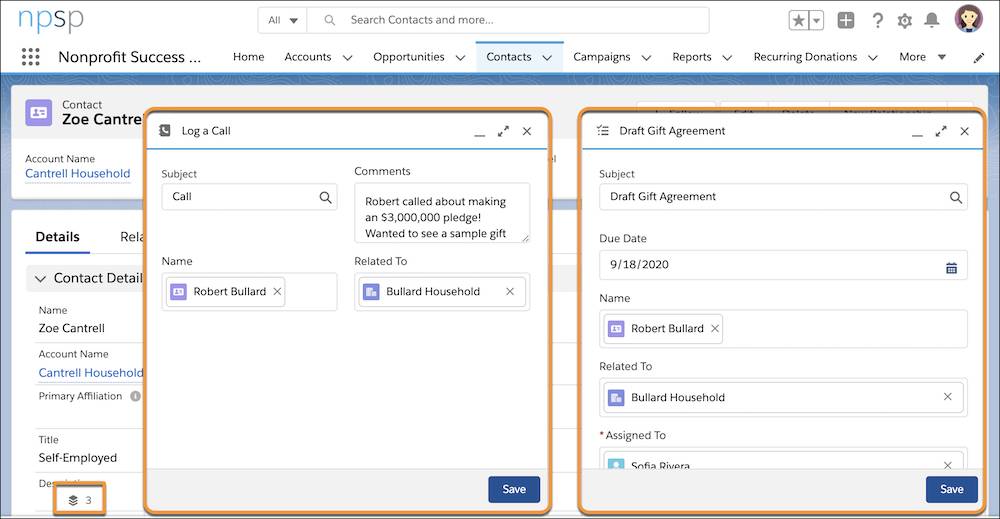This screenshot has width=1000, height=519.
Task: Click the Contact record icon
Action: tap(38, 112)
